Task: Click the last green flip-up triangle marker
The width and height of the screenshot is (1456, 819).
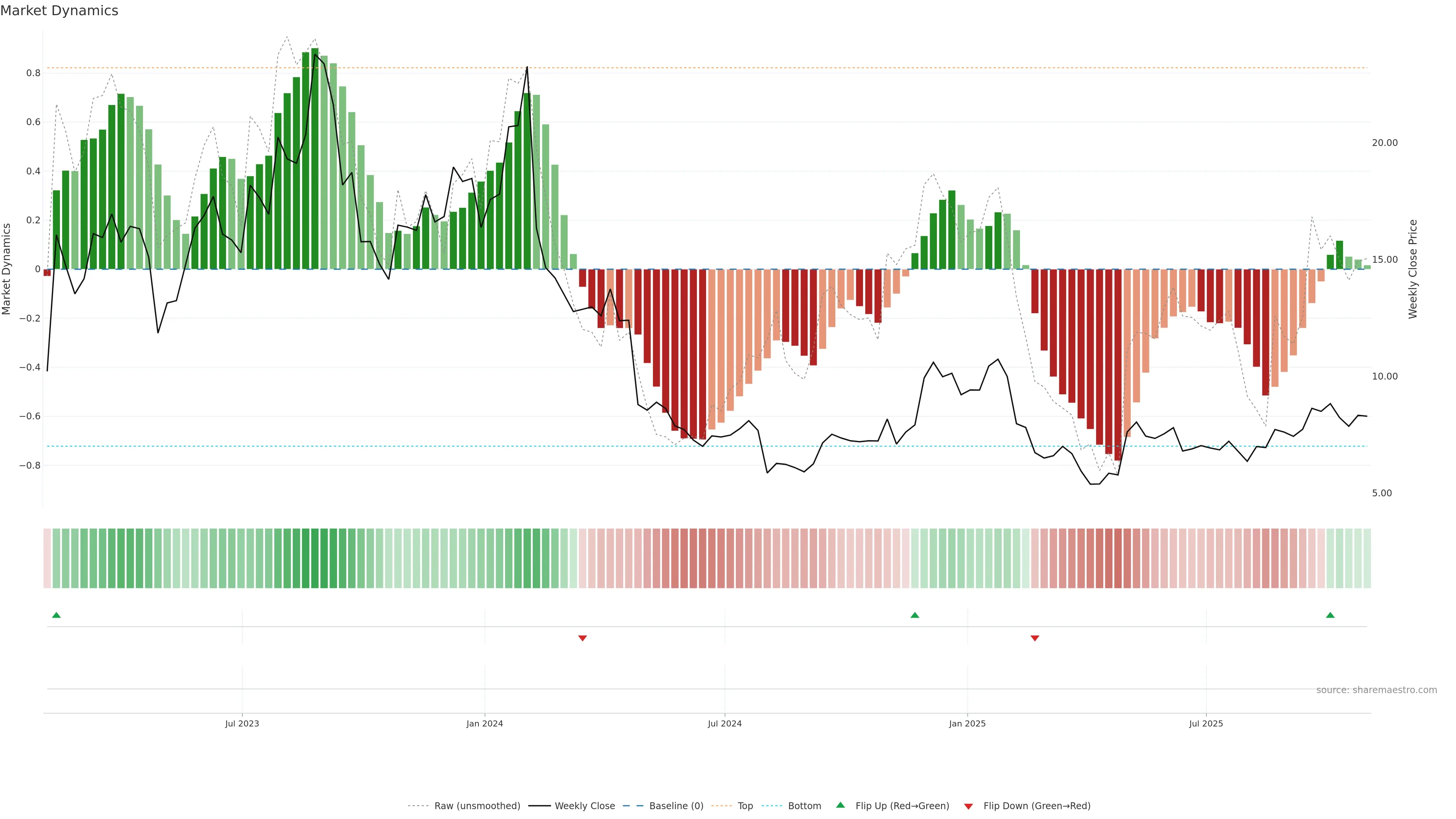Action: pyautogui.click(x=1330, y=615)
